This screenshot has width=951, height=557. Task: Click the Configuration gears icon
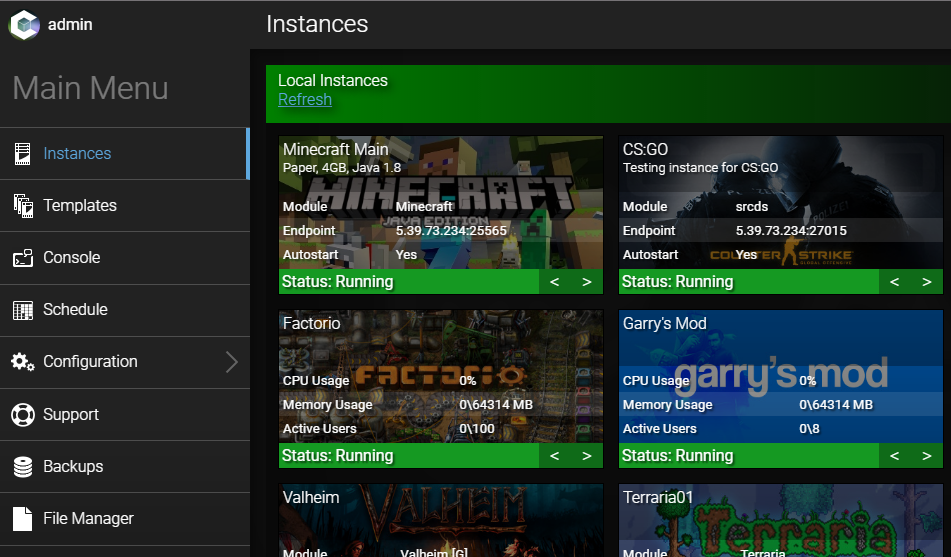23,362
